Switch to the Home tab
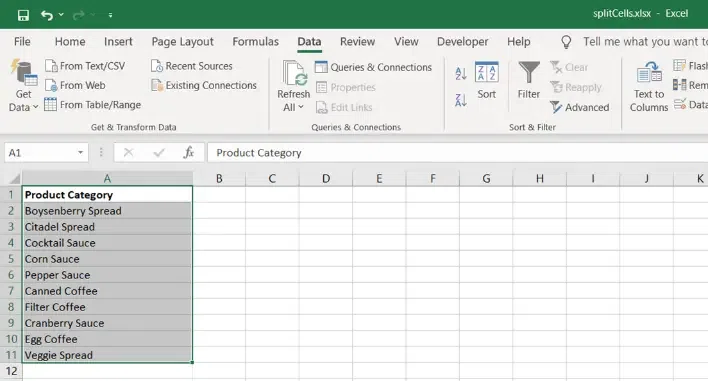 [70, 42]
